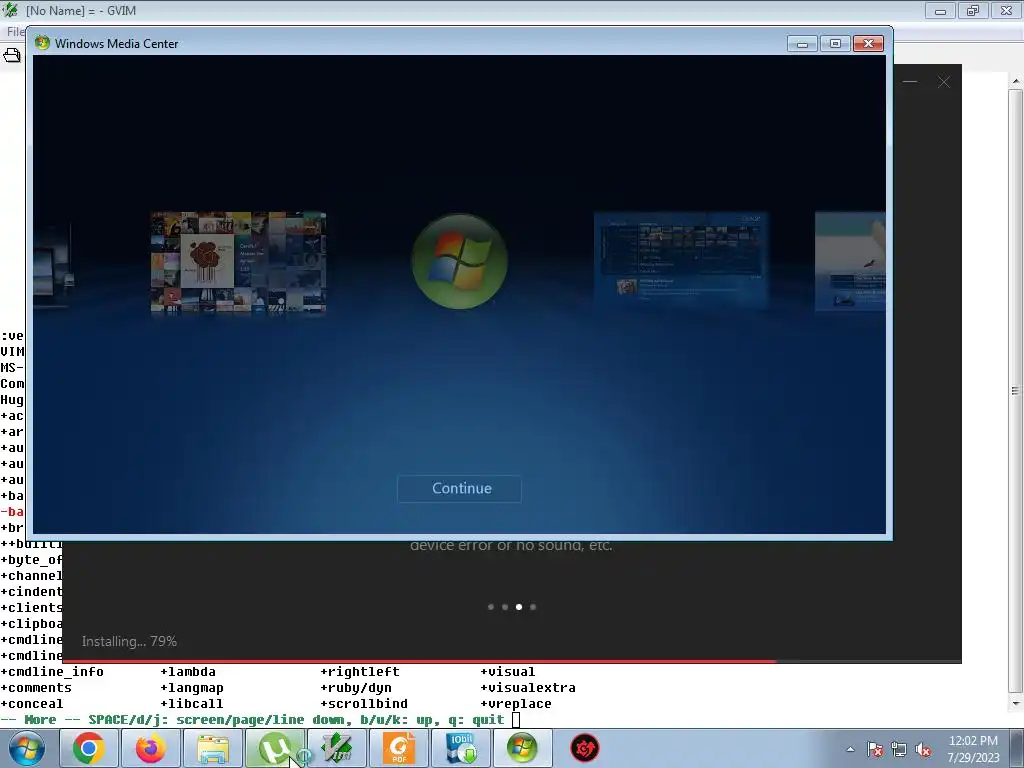Switch to GVIM taskbar button

point(336,748)
